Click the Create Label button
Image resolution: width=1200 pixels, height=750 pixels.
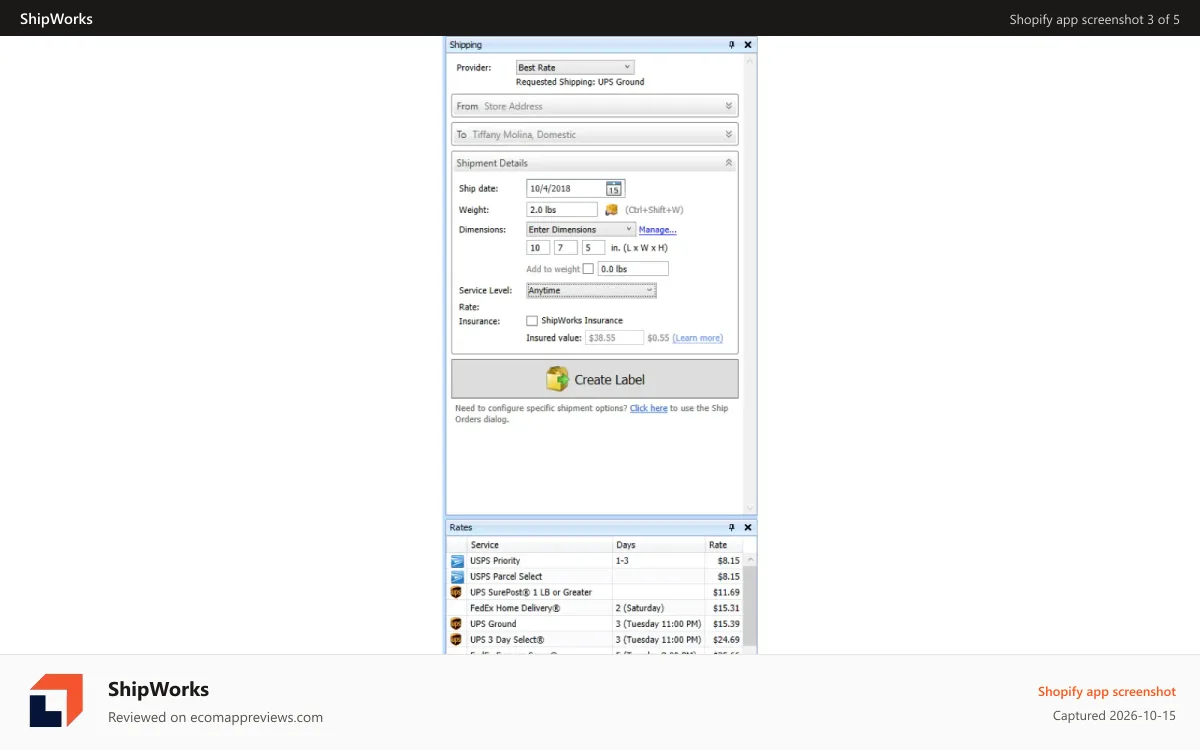[x=595, y=379]
